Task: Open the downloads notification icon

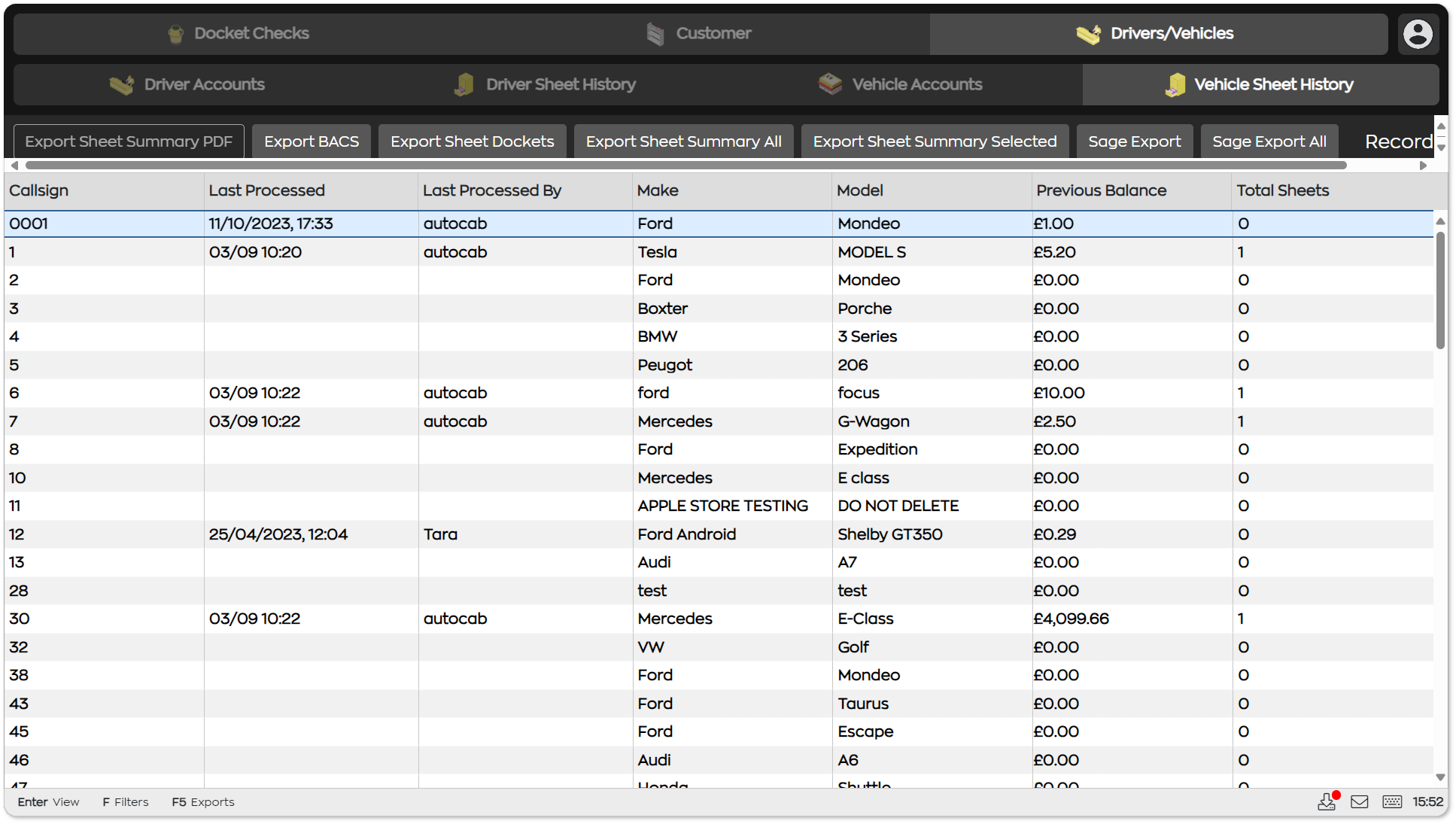Action: pos(1327,802)
